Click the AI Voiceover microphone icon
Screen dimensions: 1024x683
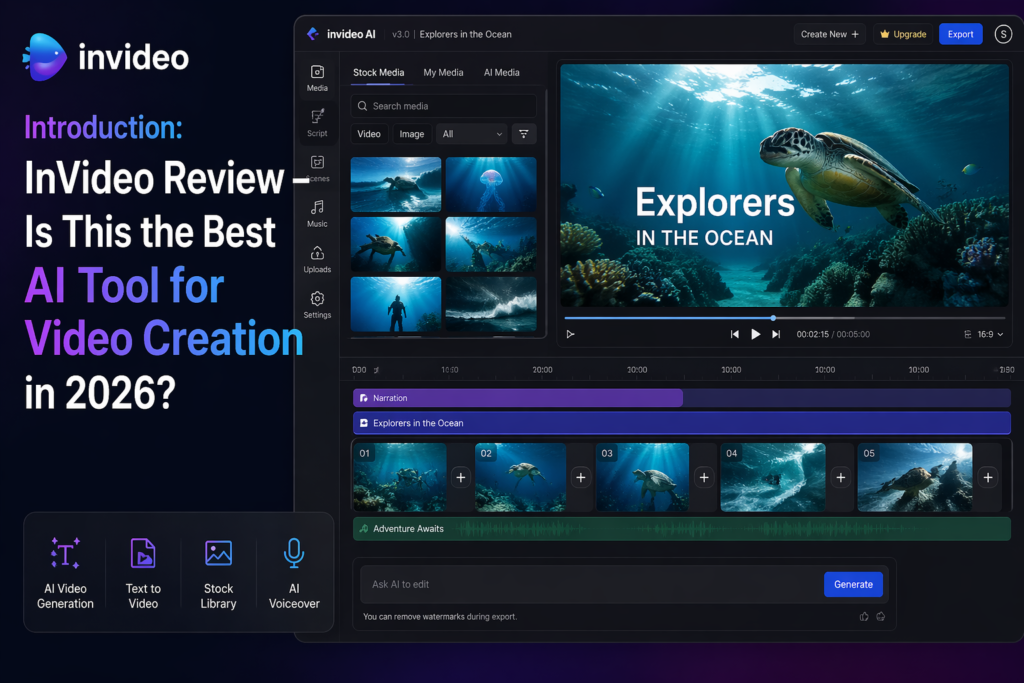click(294, 553)
